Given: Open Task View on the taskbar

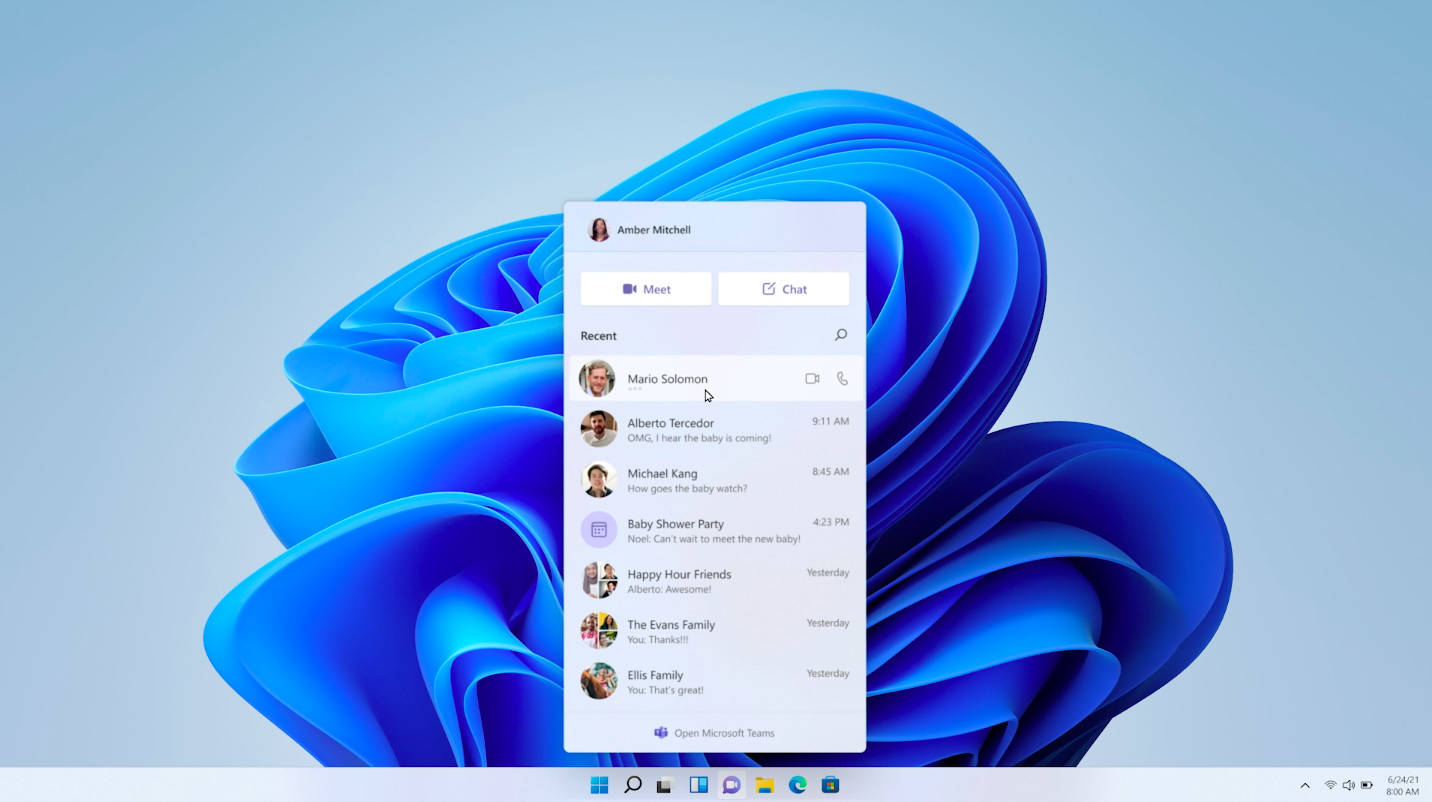Looking at the screenshot, I should (x=664, y=785).
